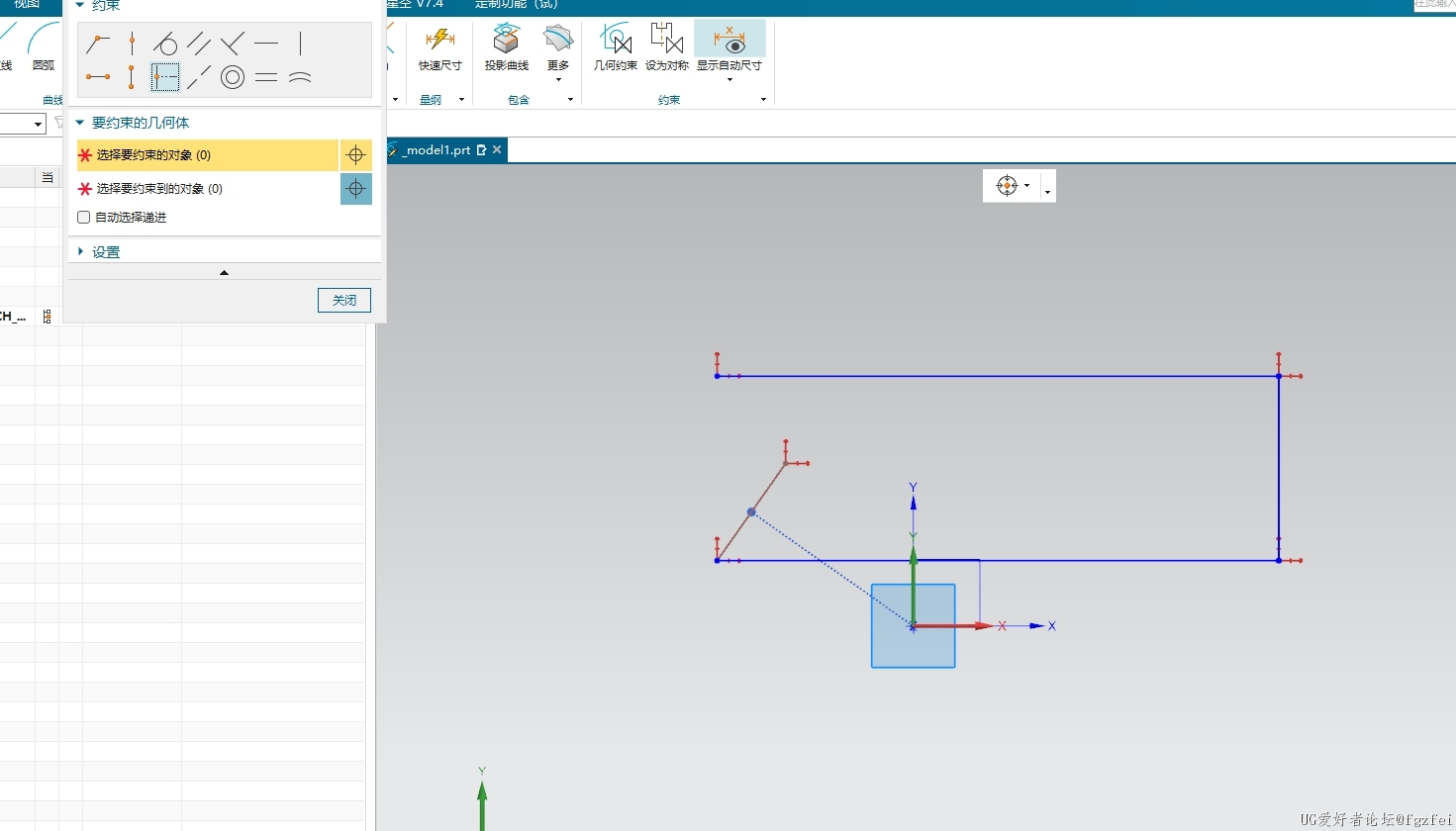This screenshot has height=831, width=1456.
Task: Select the Equal Length constraint icon
Action: [266, 77]
